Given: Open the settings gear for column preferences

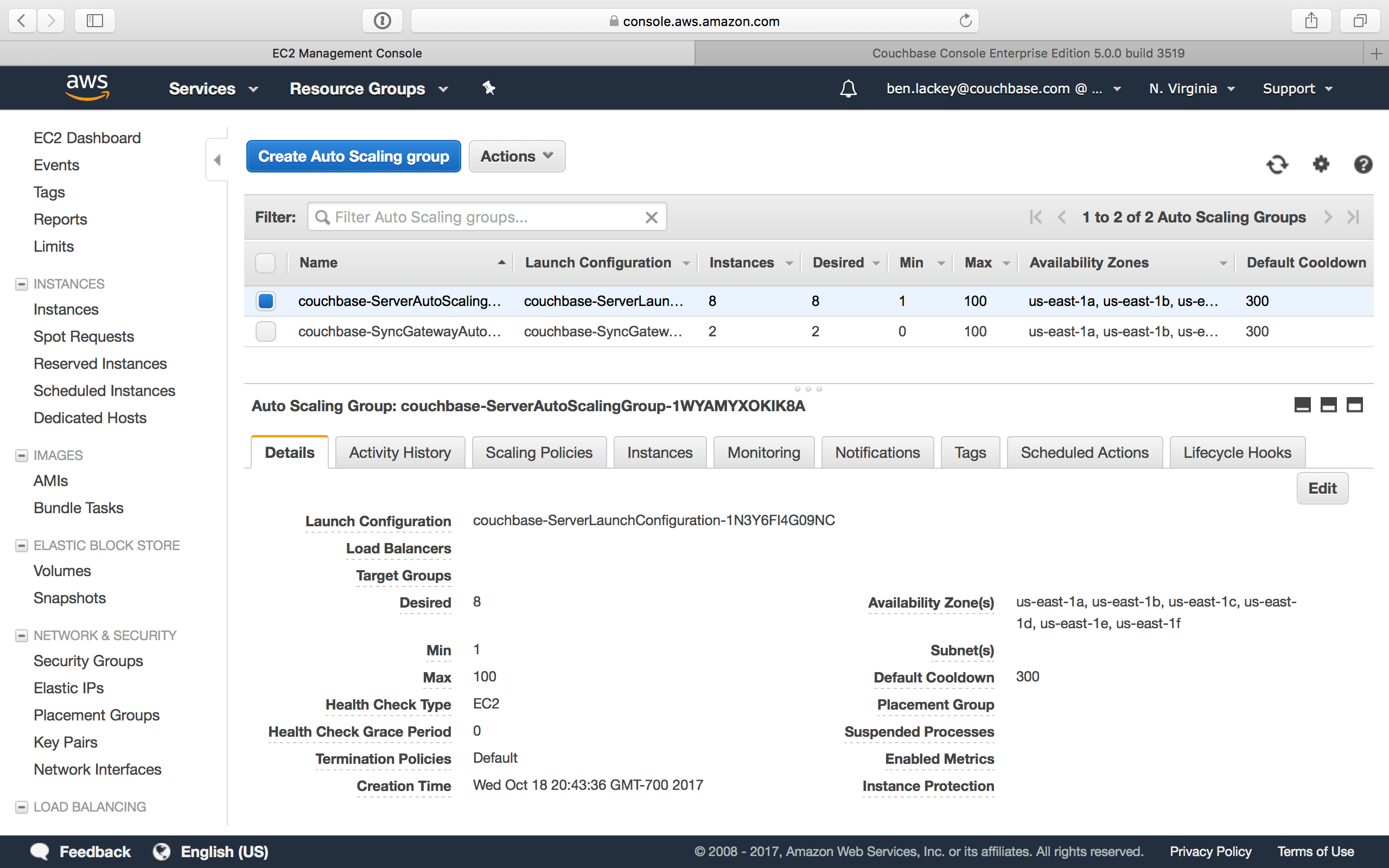Looking at the screenshot, I should pos(1320,165).
